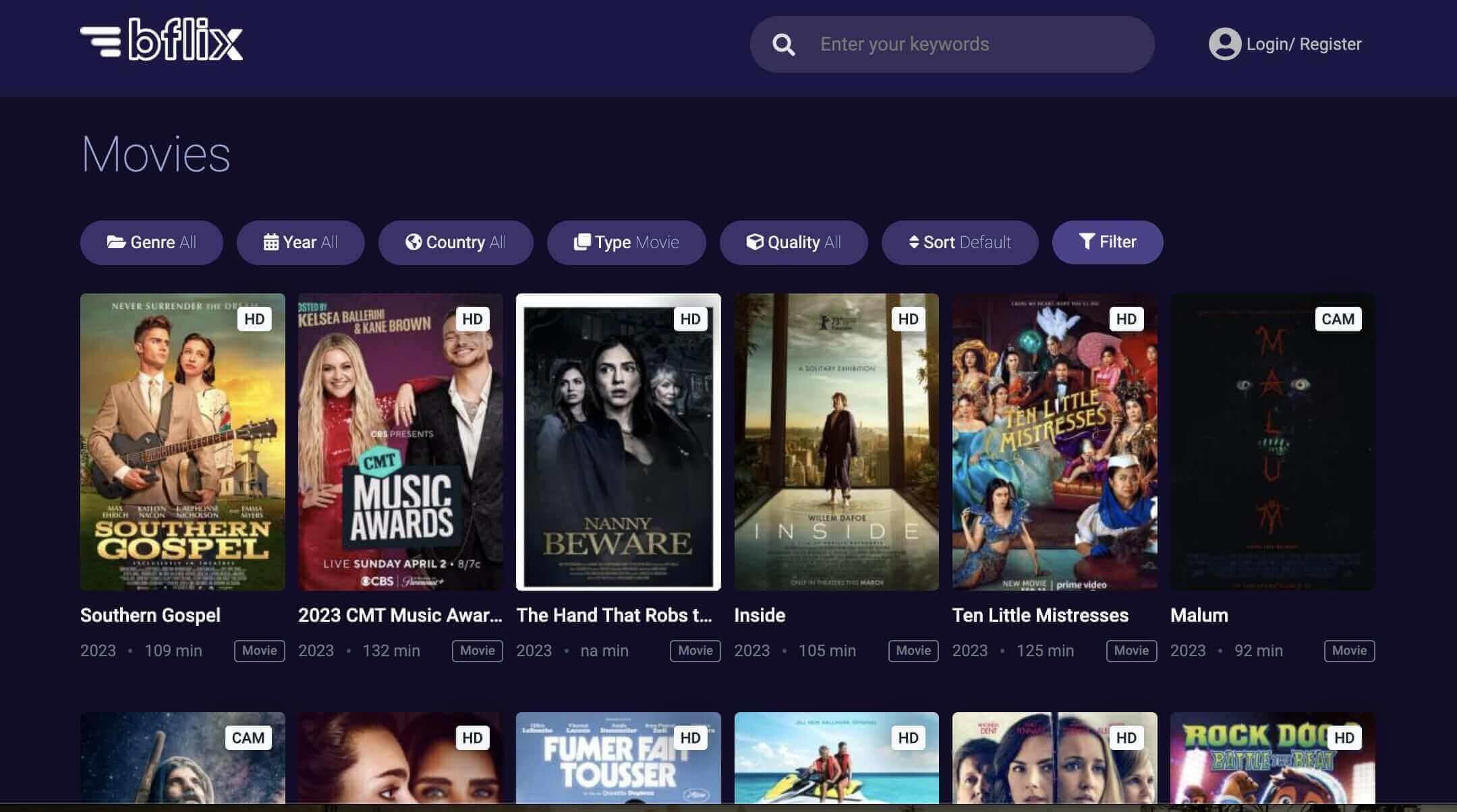This screenshot has width=1457, height=812.
Task: Click the funnel icon on the Filter button
Action: click(x=1086, y=241)
